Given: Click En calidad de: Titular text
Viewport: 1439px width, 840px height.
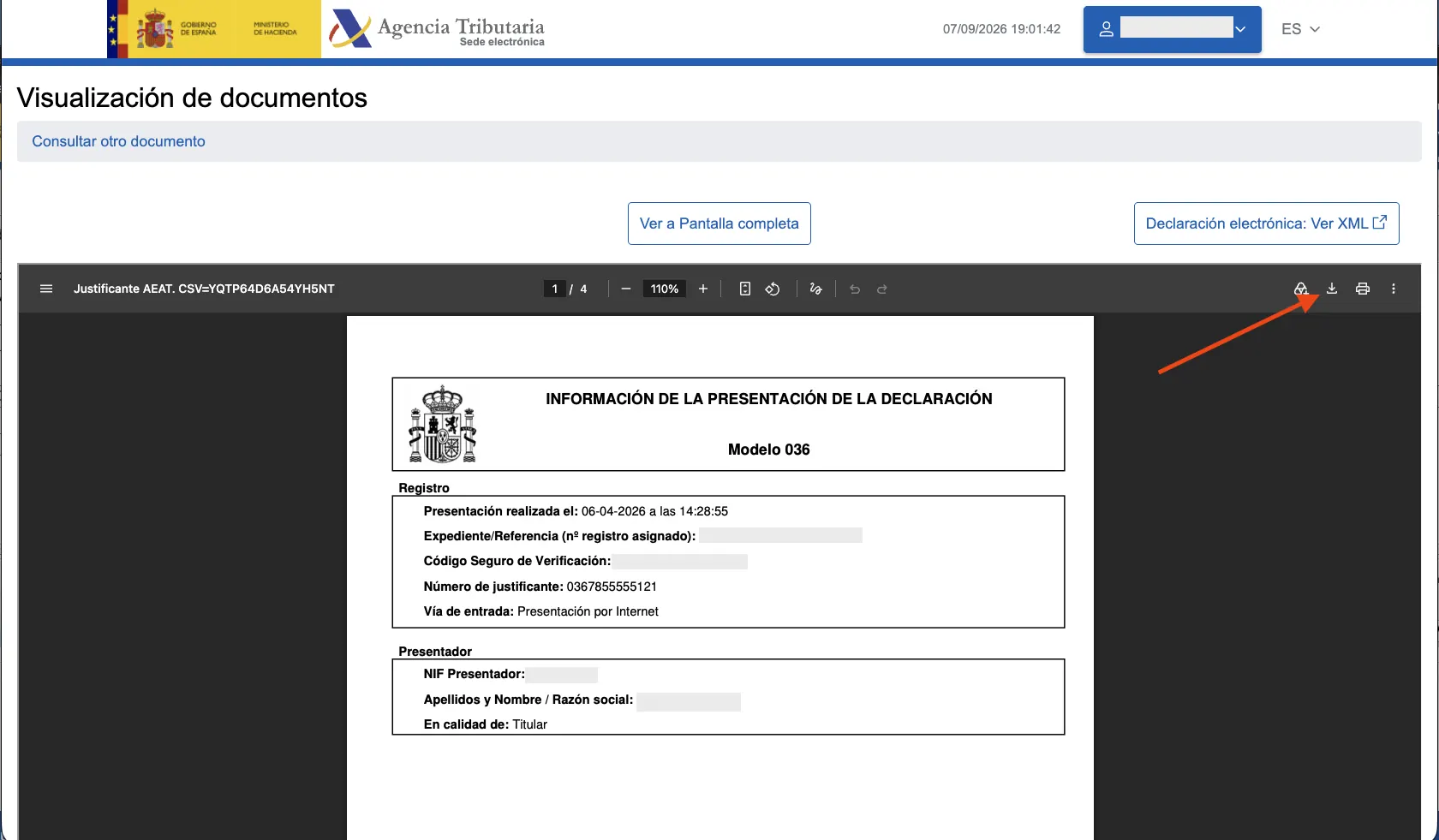Looking at the screenshot, I should (485, 724).
